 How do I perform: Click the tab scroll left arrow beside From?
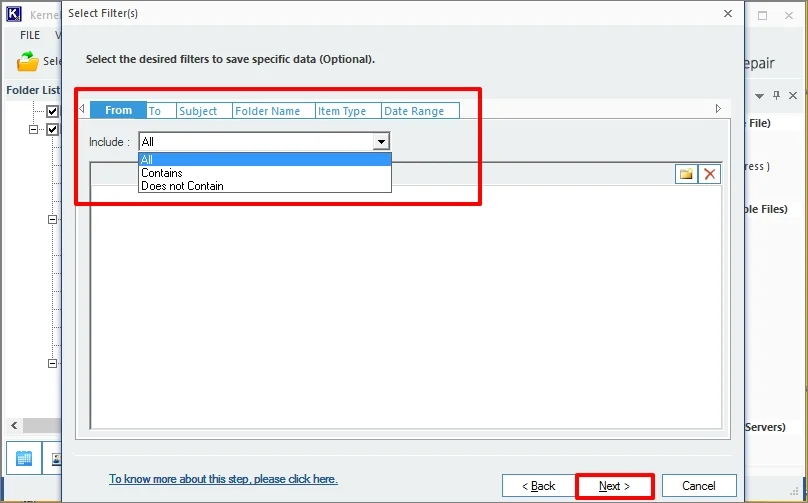(x=82, y=109)
